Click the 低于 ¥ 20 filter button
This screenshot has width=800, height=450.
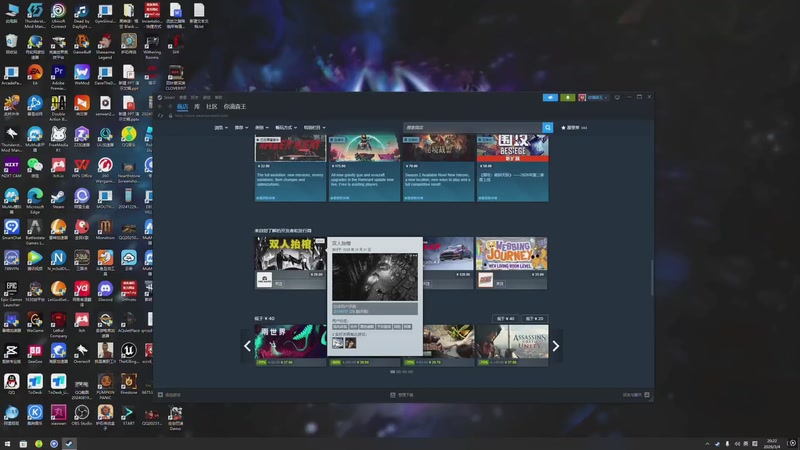[x=535, y=318]
